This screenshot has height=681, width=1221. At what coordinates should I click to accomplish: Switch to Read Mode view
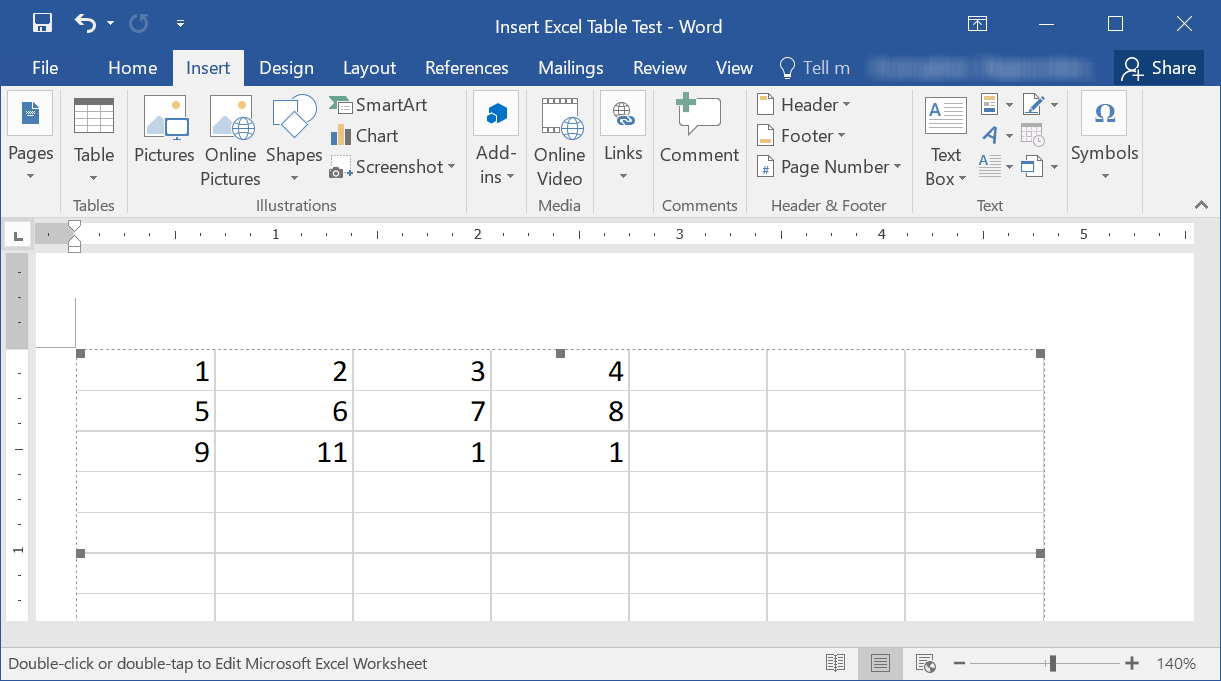[835, 662]
